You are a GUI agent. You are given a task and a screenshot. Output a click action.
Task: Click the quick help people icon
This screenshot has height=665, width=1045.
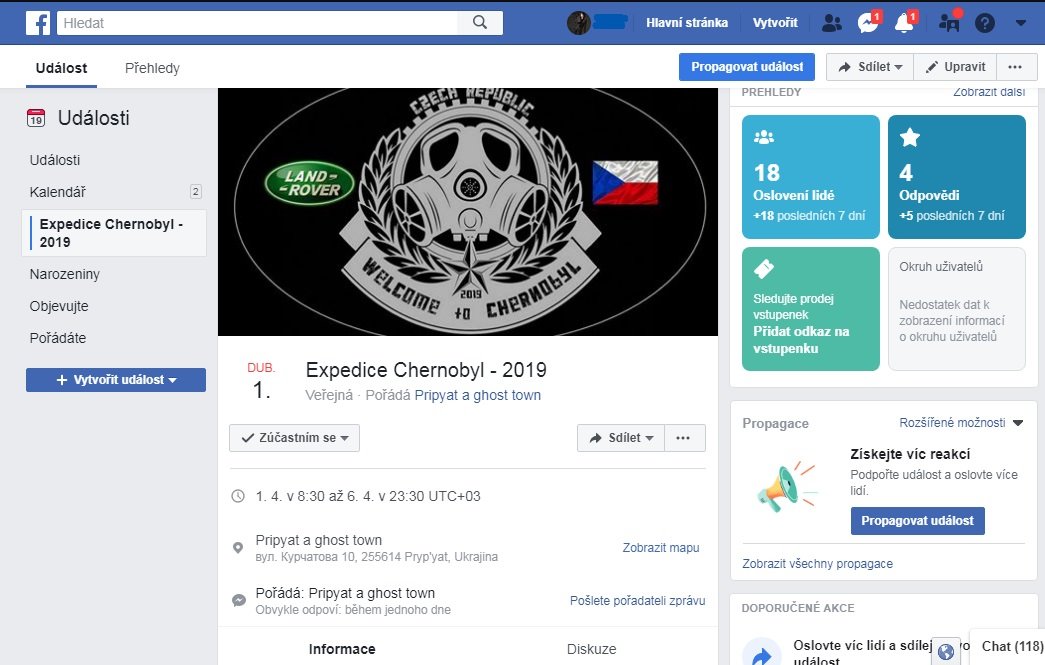point(949,23)
